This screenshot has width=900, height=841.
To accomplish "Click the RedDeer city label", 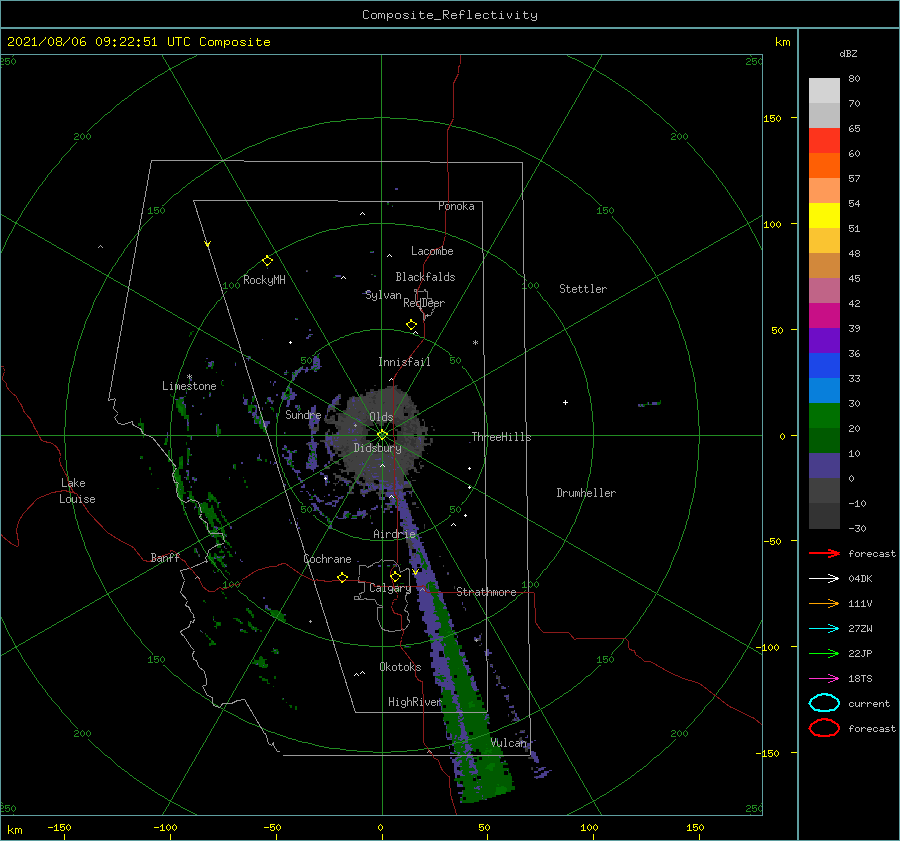I will (x=424, y=303).
